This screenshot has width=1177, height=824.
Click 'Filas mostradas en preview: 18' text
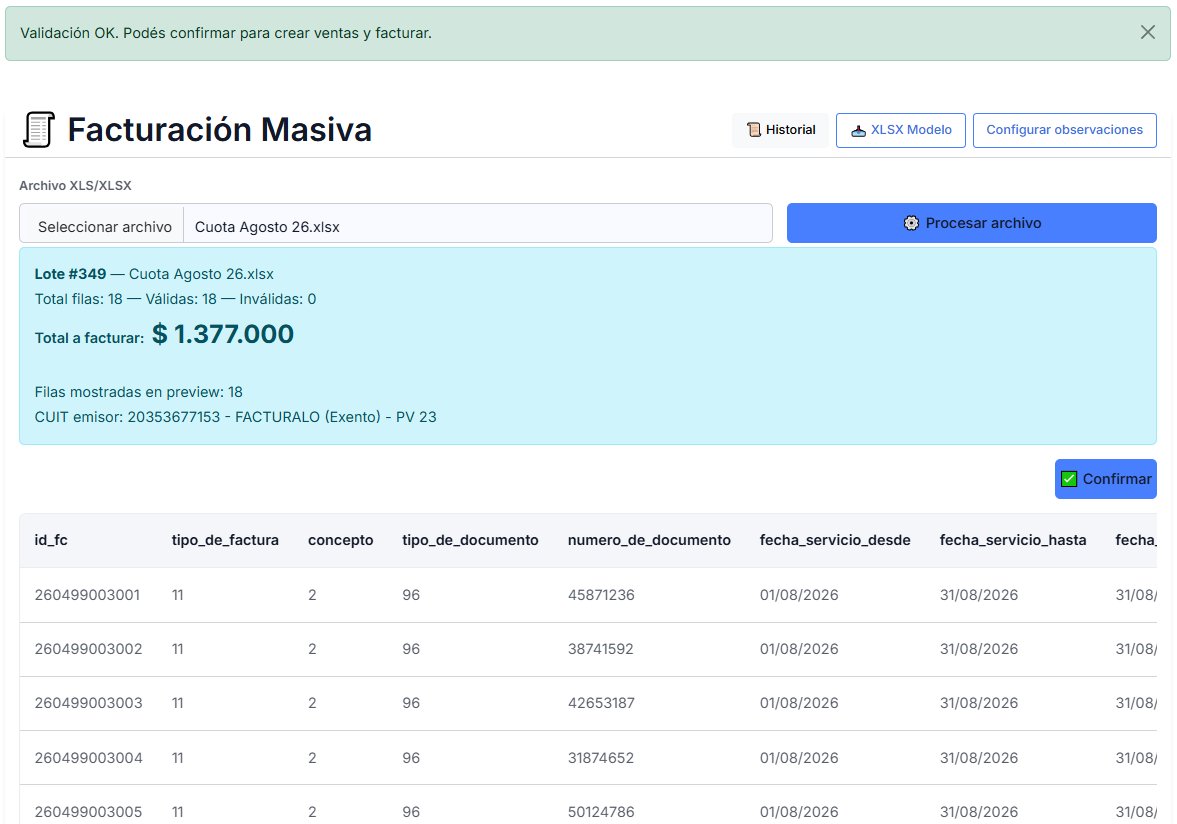click(139, 392)
